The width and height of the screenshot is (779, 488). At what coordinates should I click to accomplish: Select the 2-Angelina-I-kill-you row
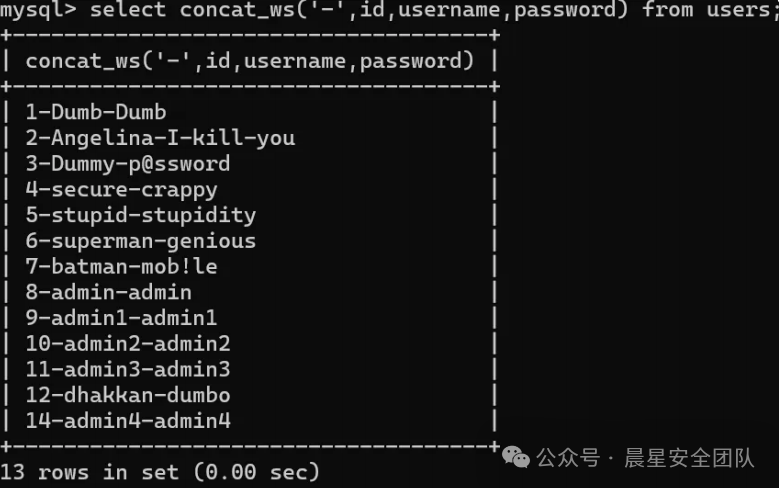pos(160,138)
